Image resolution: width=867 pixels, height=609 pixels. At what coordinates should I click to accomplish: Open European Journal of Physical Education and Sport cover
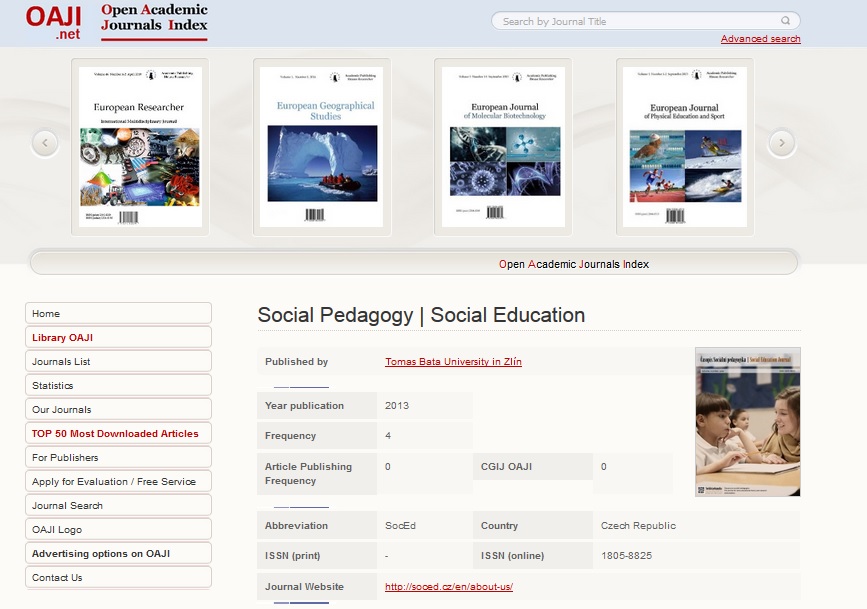[x=685, y=147]
